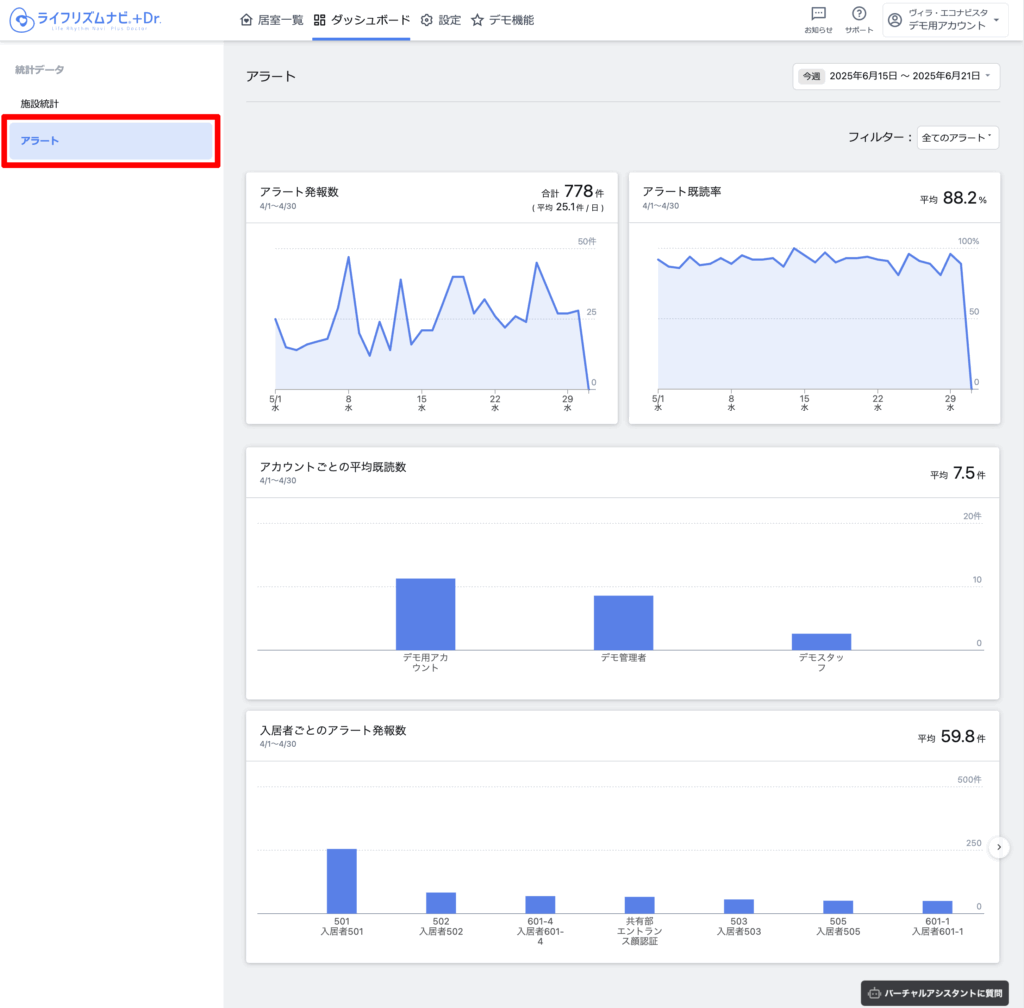Click the 入居者505 bar
This screenshot has width=1024, height=1008.
coord(838,907)
